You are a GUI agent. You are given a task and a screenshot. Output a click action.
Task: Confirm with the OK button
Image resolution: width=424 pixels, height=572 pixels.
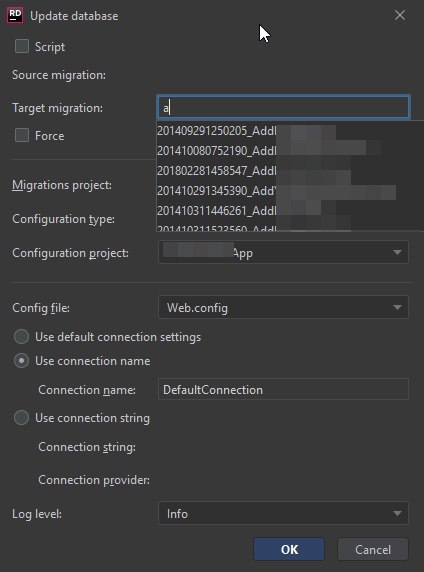(289, 549)
